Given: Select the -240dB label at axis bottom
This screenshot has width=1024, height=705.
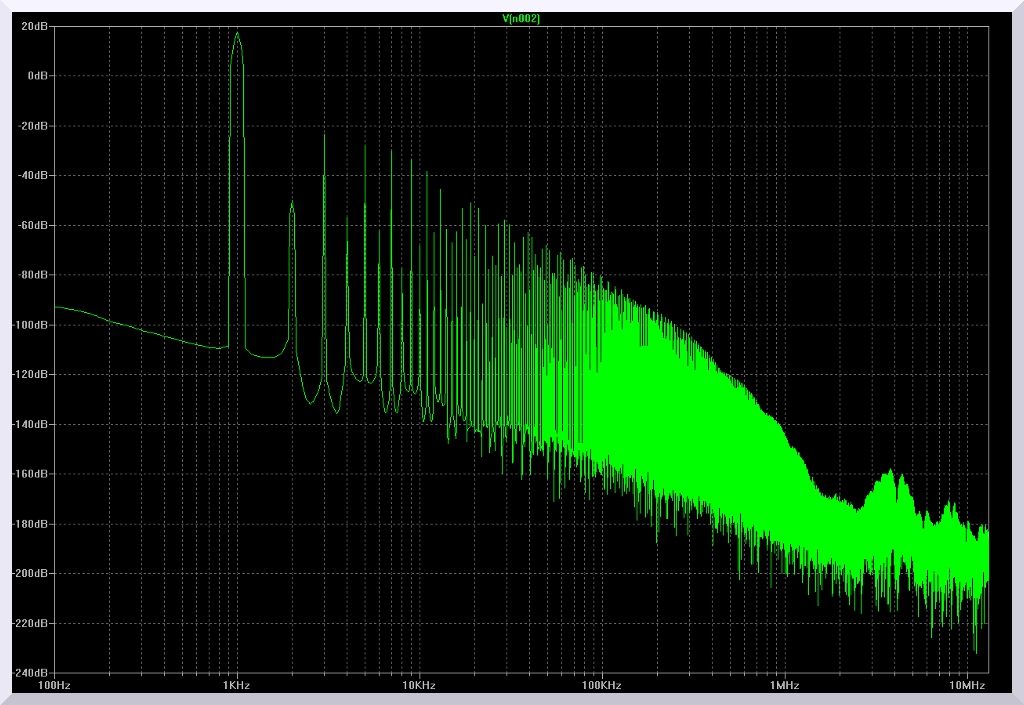Looking at the screenshot, I should click(33, 673).
